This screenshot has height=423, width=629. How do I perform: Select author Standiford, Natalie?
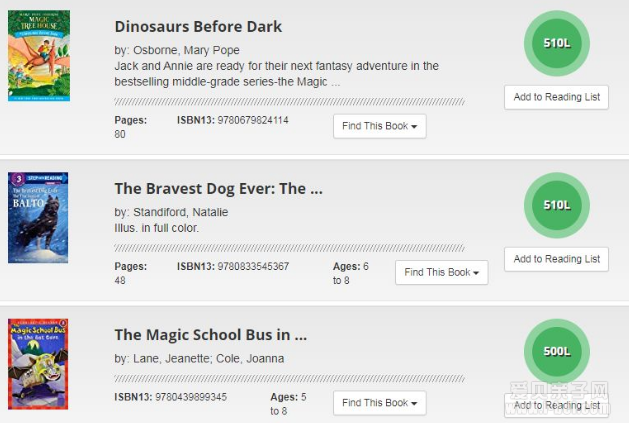181,212
